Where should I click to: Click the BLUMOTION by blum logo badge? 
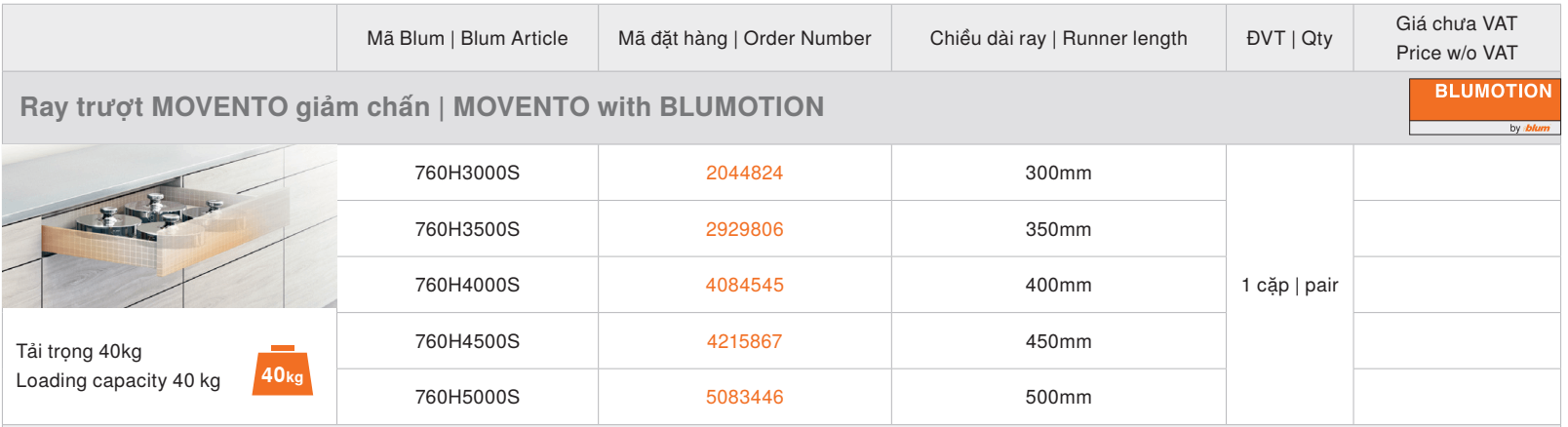coord(1484,106)
